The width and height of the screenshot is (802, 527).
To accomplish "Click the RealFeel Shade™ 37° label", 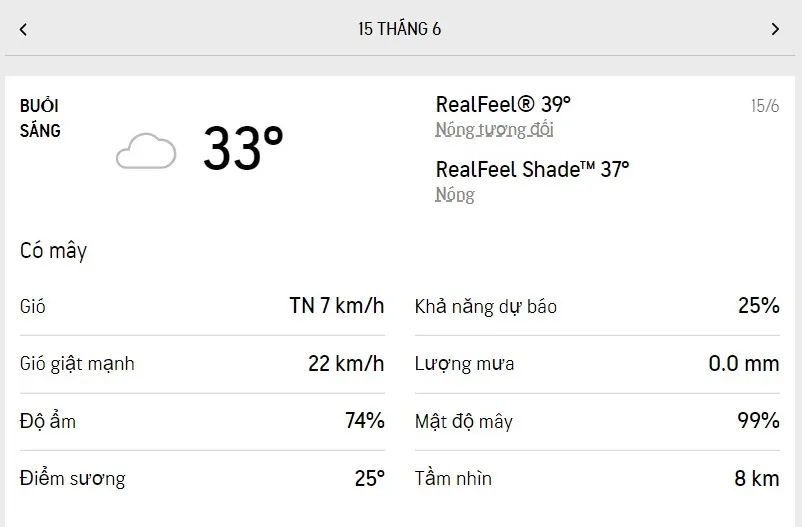I will point(532,169).
